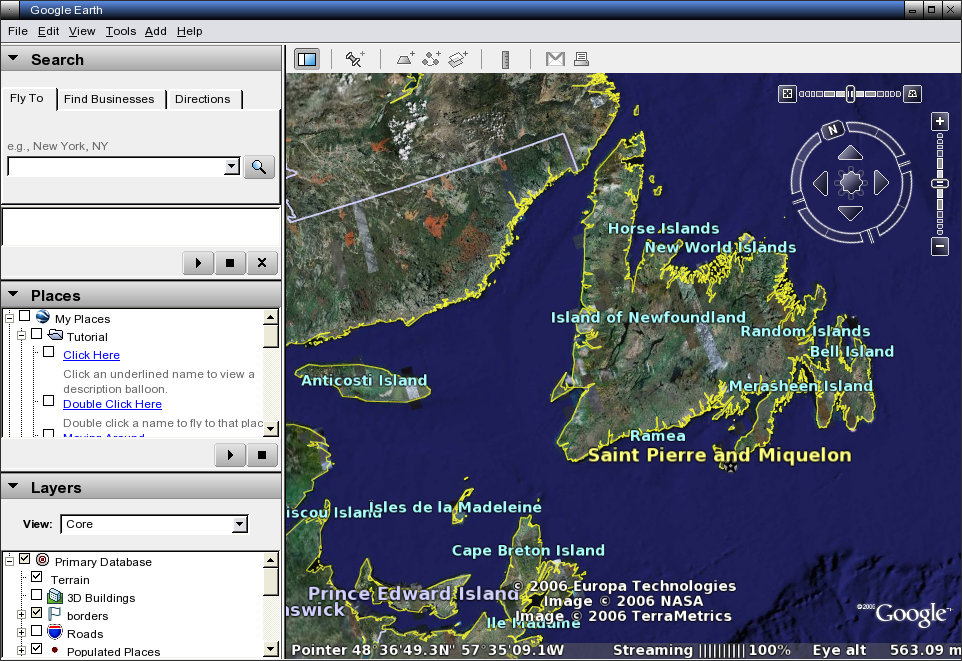This screenshot has width=962, height=661.
Task: Clear search results with the X button
Action: click(262, 263)
